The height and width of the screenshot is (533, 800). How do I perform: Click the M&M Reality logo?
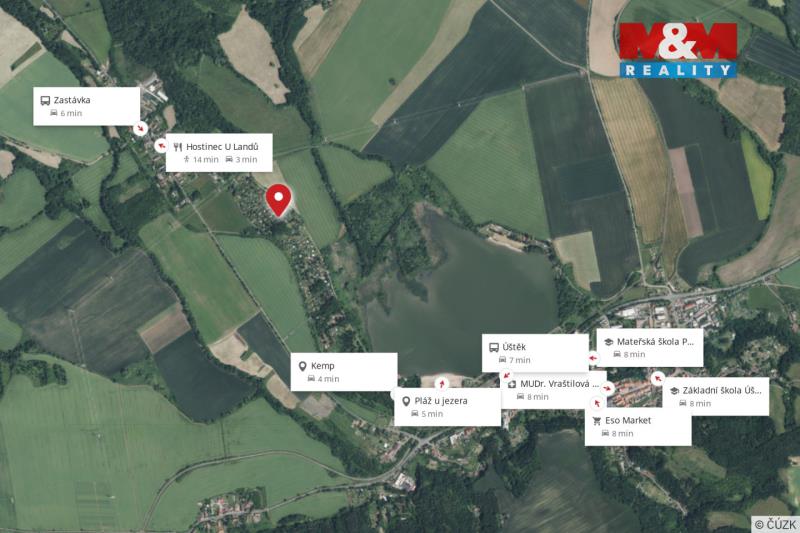click(x=678, y=50)
